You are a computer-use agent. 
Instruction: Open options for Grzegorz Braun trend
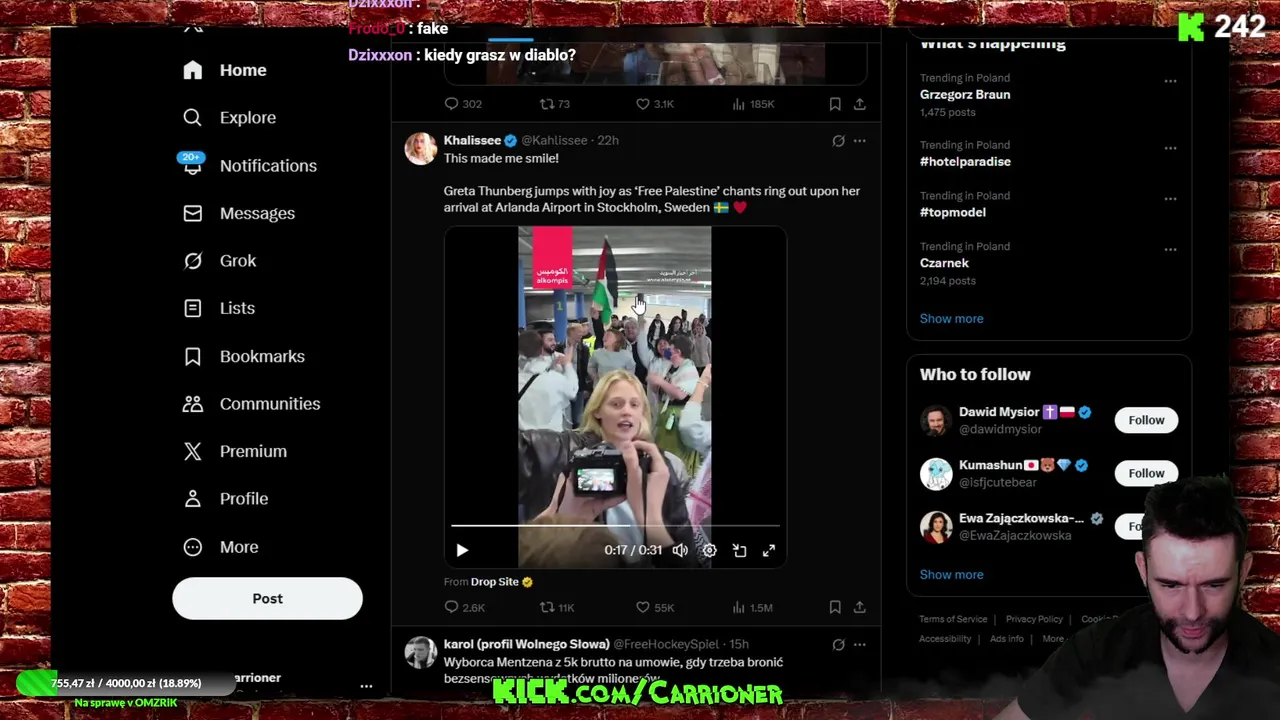pyautogui.click(x=1170, y=80)
